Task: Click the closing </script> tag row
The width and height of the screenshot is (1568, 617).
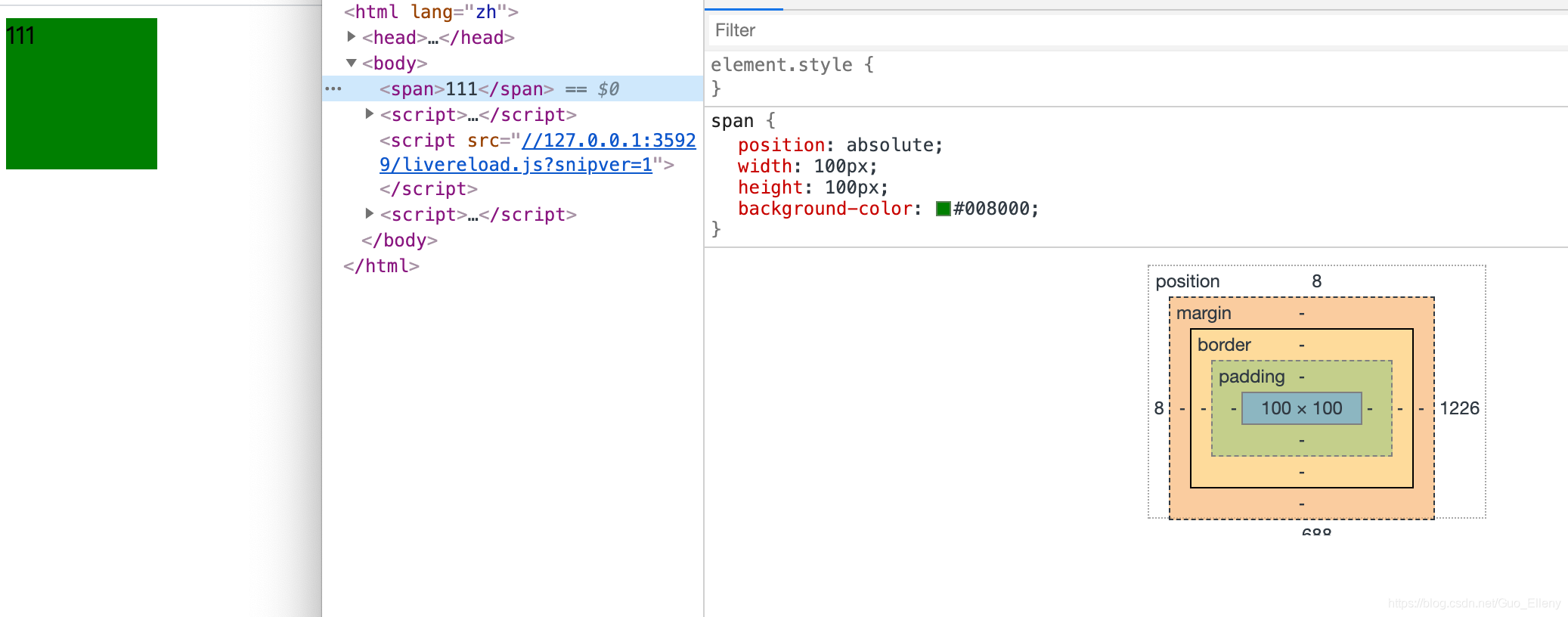Action: pyautogui.click(x=428, y=188)
